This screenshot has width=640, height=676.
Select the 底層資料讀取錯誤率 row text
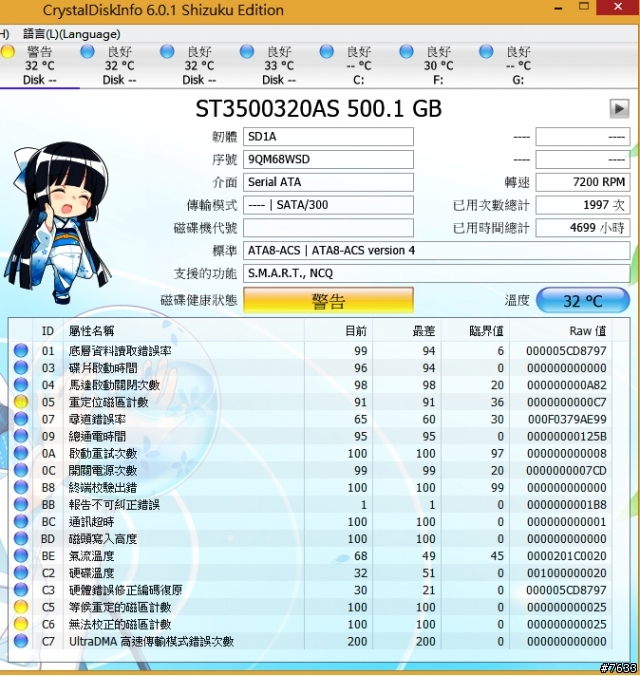120,351
